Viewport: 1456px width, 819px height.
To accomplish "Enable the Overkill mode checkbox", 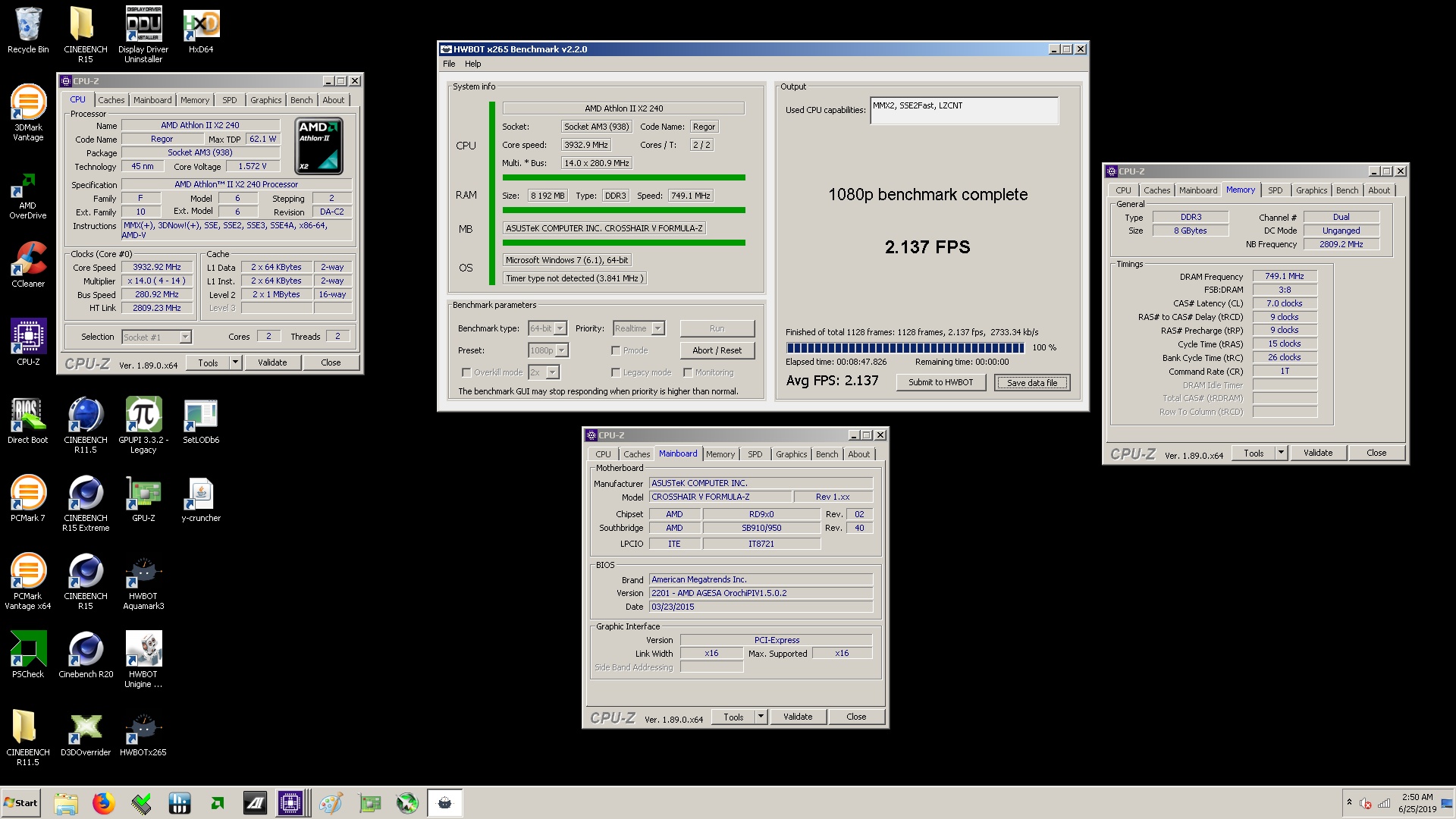I will pyautogui.click(x=466, y=372).
